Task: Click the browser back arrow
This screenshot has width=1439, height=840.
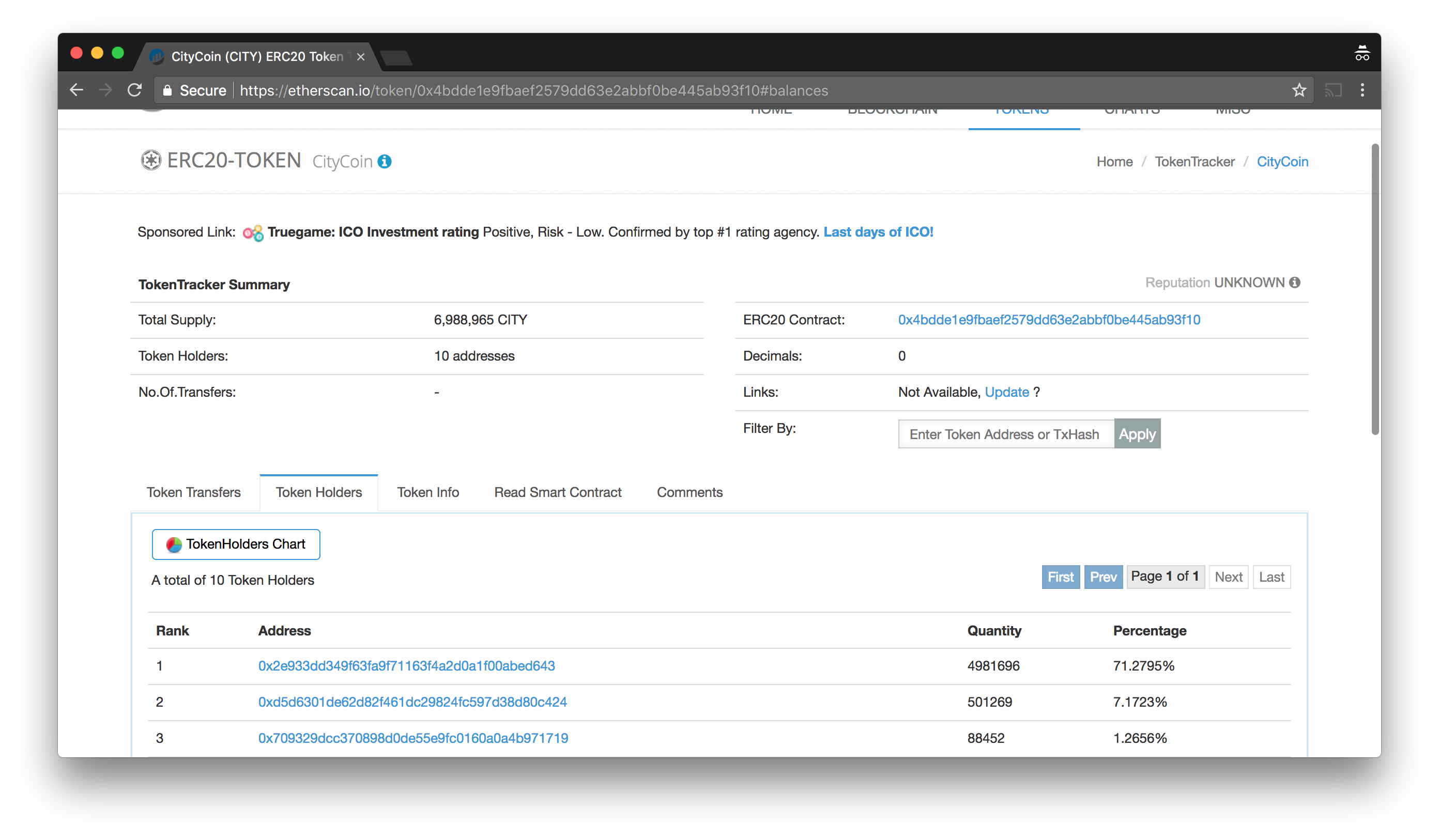Action: click(76, 90)
